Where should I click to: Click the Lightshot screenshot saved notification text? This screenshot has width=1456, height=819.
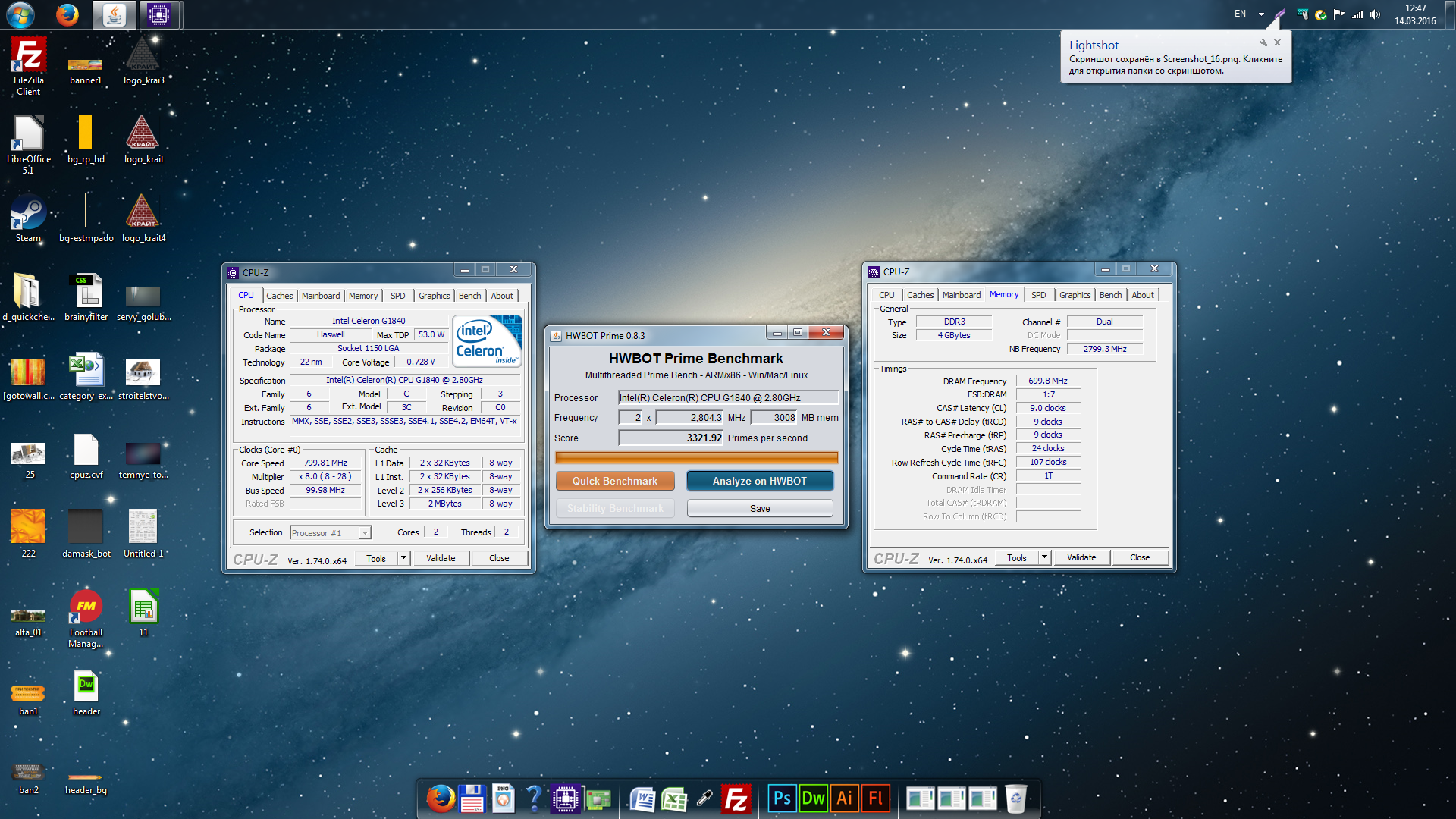(1175, 64)
